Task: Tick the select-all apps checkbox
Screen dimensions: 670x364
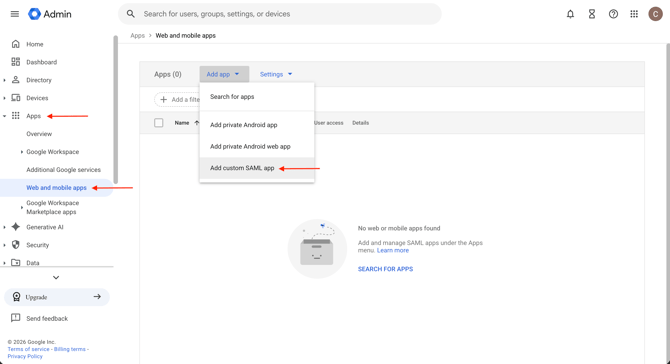Action: pyautogui.click(x=159, y=123)
